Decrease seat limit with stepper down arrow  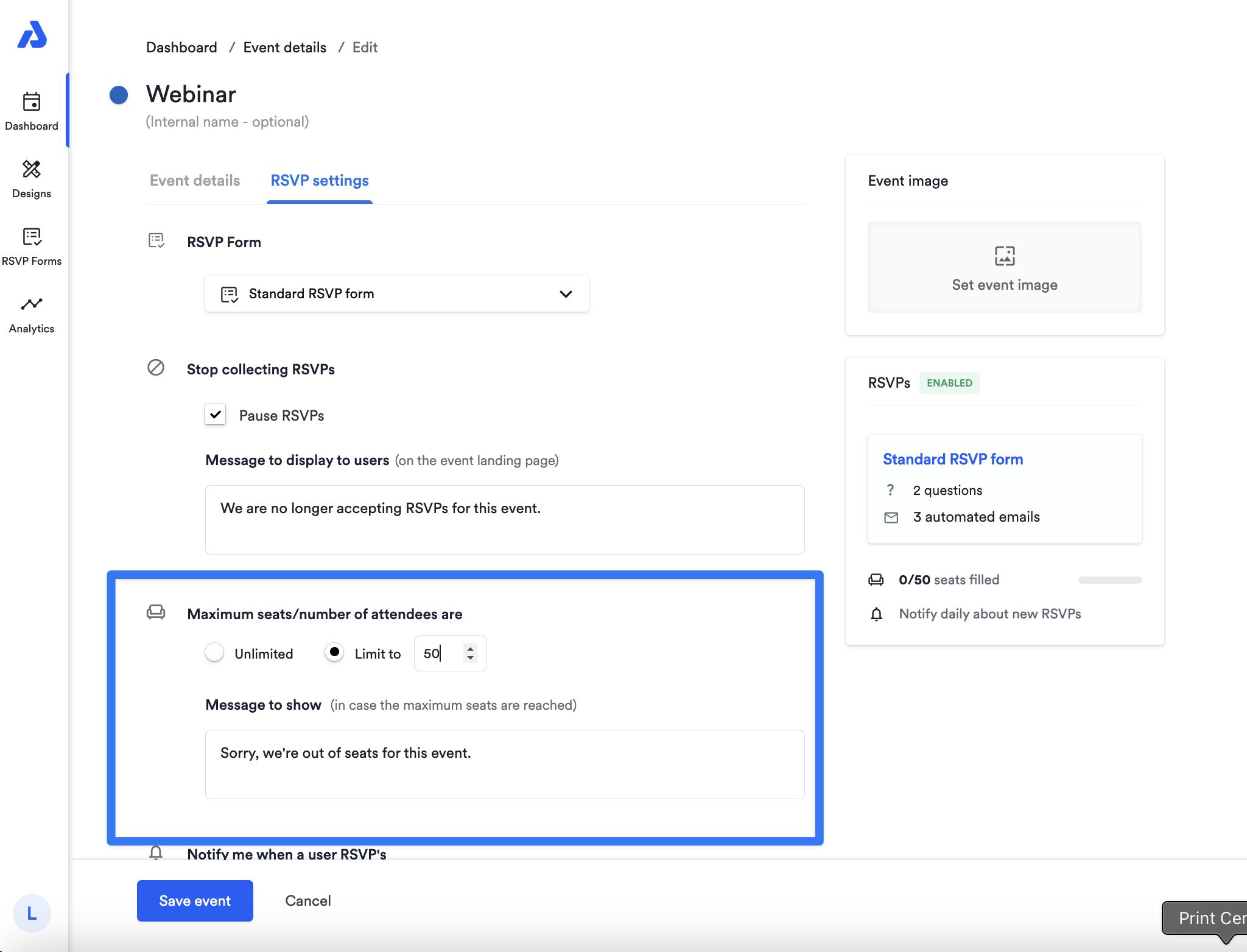pos(470,658)
